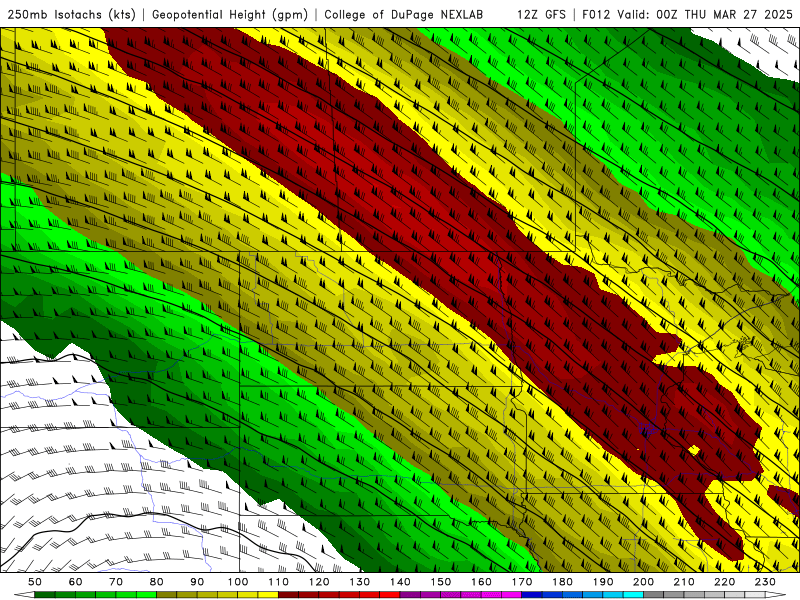This screenshot has height=600, width=800.
Task: Click the 140 label on the color scale
Action: tap(401, 582)
